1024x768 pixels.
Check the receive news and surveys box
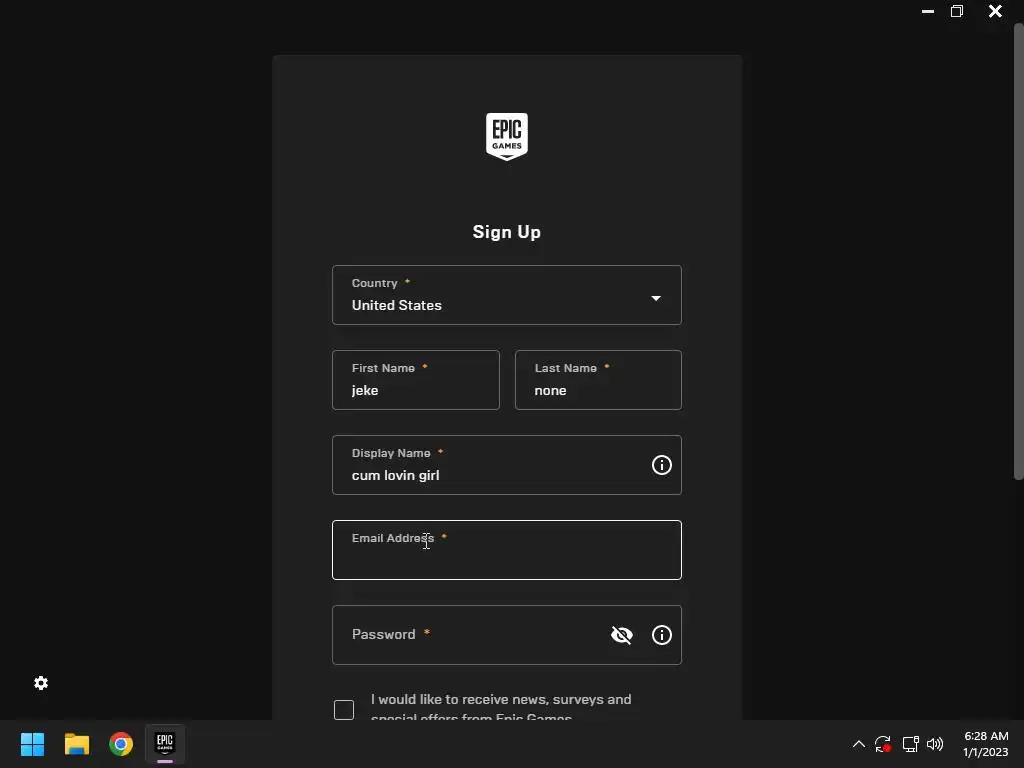[344, 710]
